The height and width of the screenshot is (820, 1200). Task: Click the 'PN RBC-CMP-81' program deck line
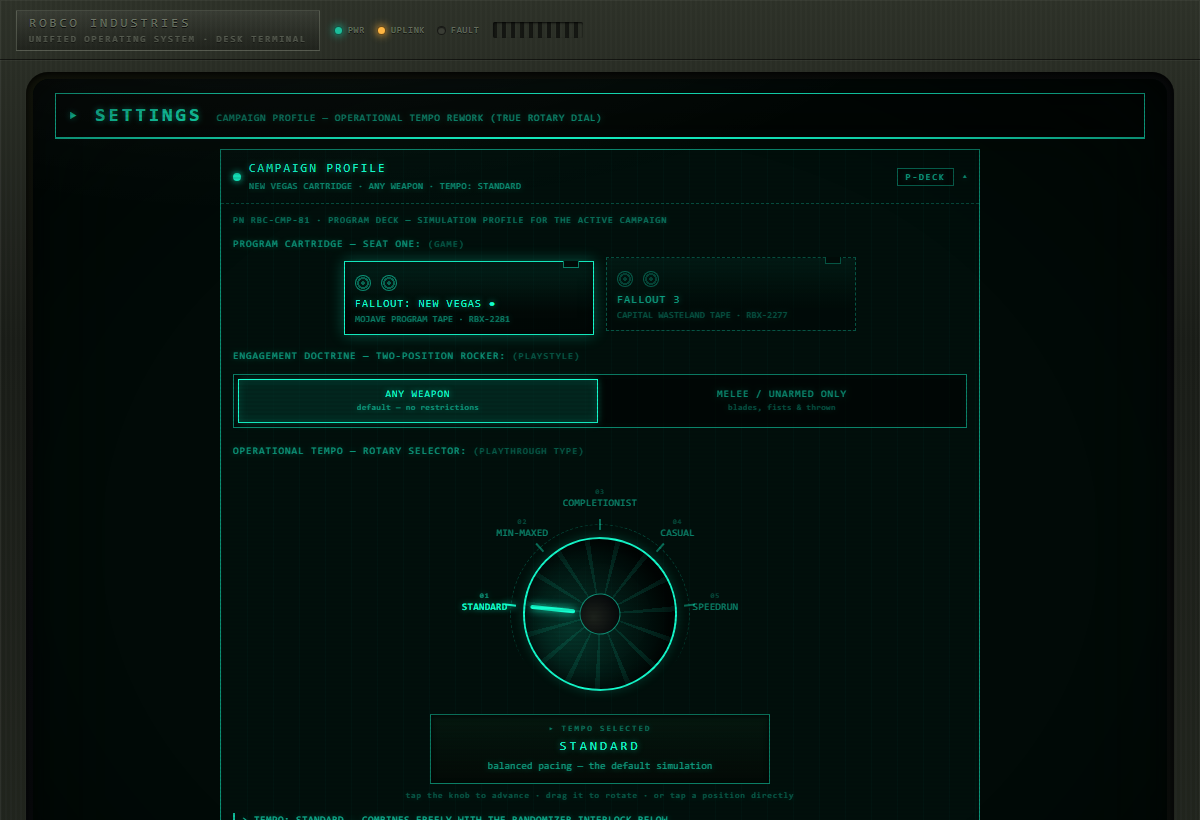(x=449, y=220)
